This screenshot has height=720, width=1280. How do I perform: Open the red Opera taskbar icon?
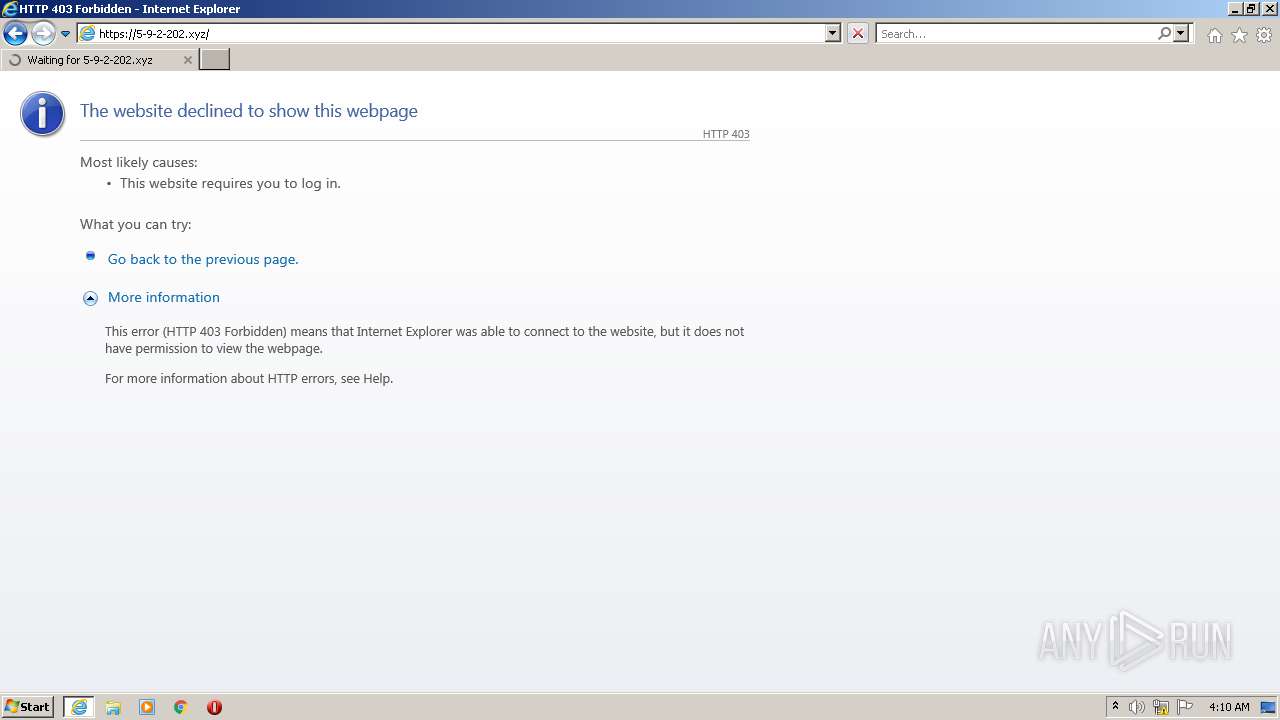pyautogui.click(x=214, y=707)
